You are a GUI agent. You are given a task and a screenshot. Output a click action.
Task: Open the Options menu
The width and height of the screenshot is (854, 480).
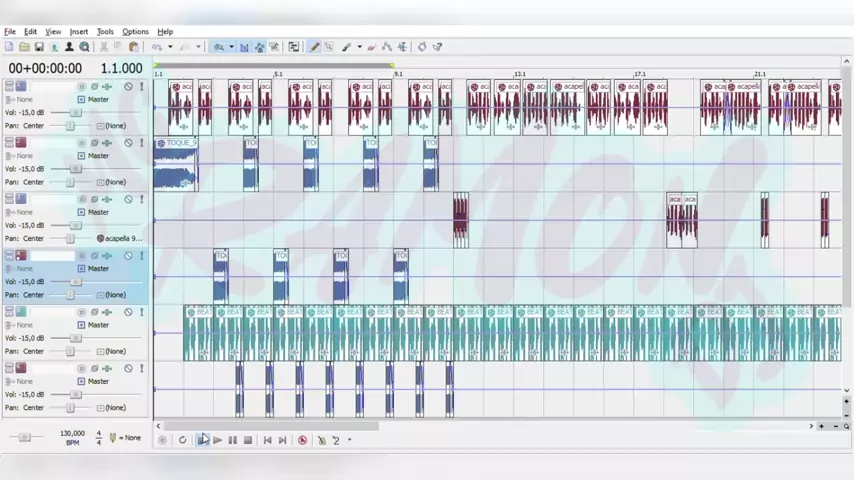(135, 32)
